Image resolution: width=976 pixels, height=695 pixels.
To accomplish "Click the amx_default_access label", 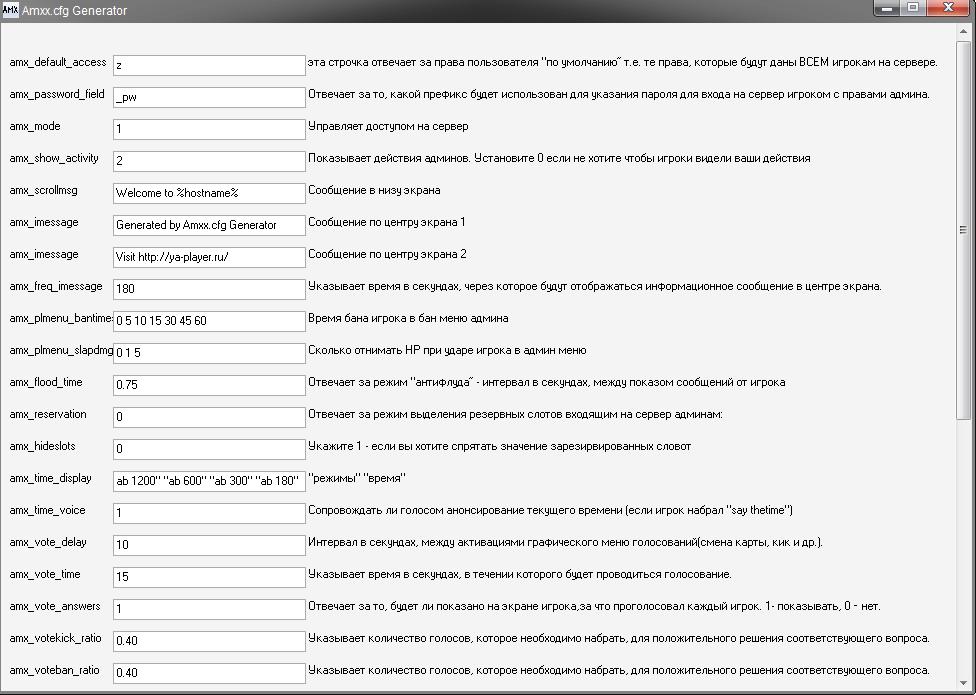I will [x=58, y=62].
